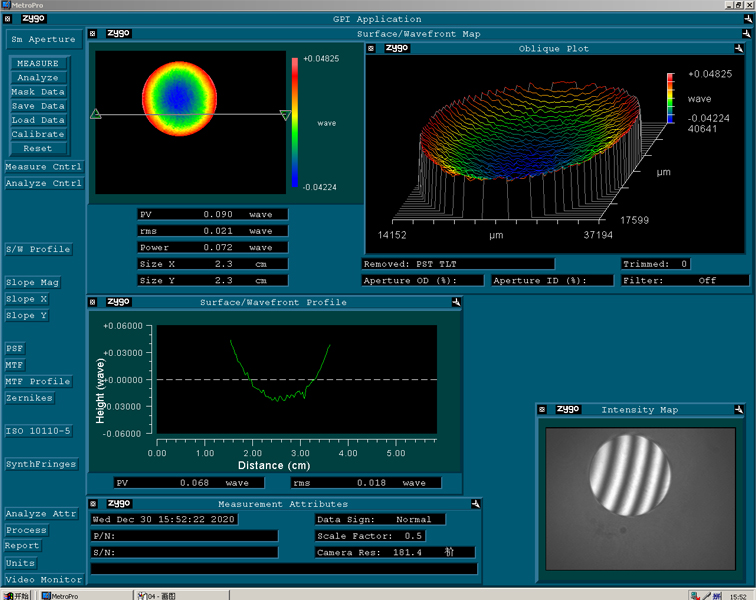Screen dimensions: 756x600
Task: Click the color scale bar in wavefront map
Action: tap(294, 122)
